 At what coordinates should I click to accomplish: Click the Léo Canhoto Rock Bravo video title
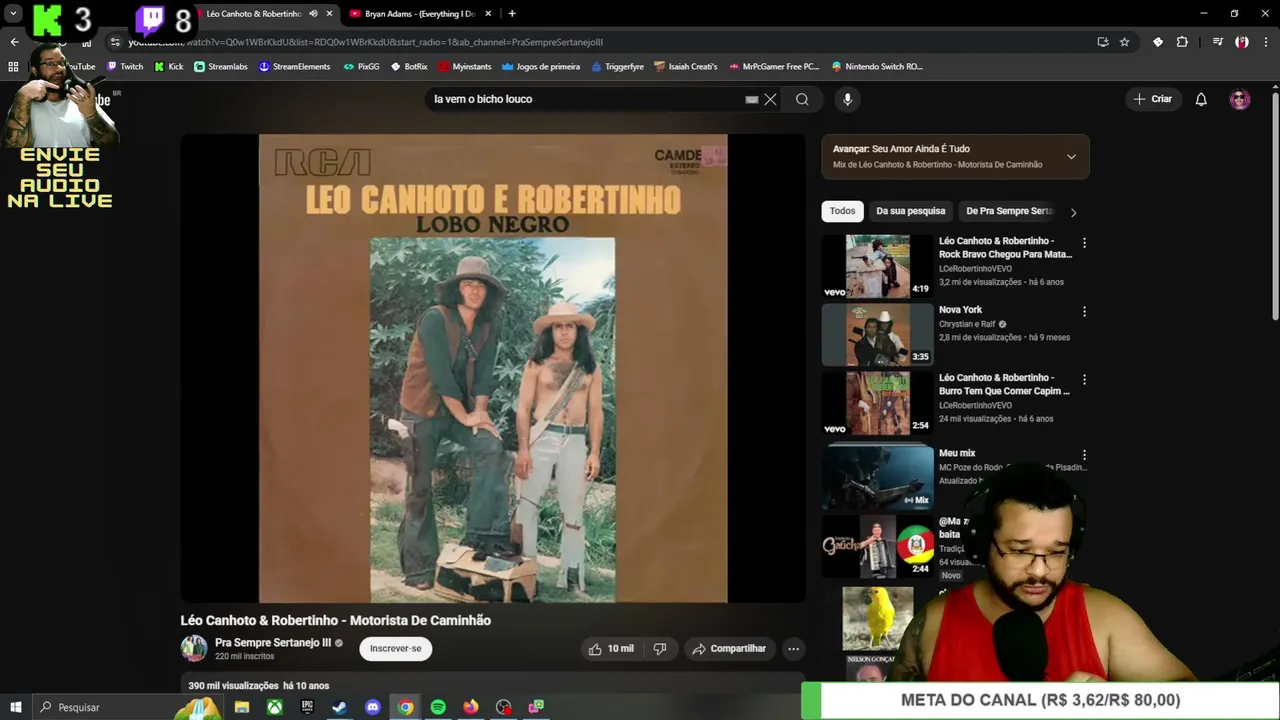tap(1005, 247)
